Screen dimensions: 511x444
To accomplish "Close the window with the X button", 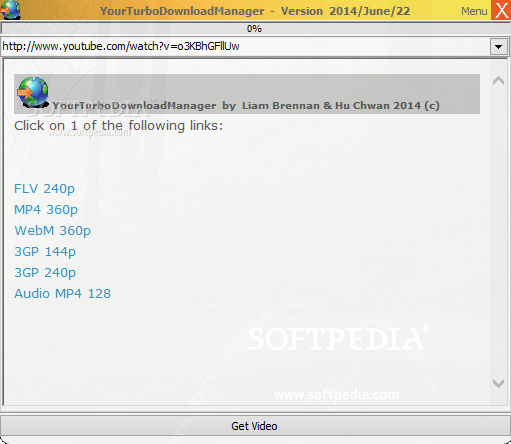I will pyautogui.click(x=501, y=10).
